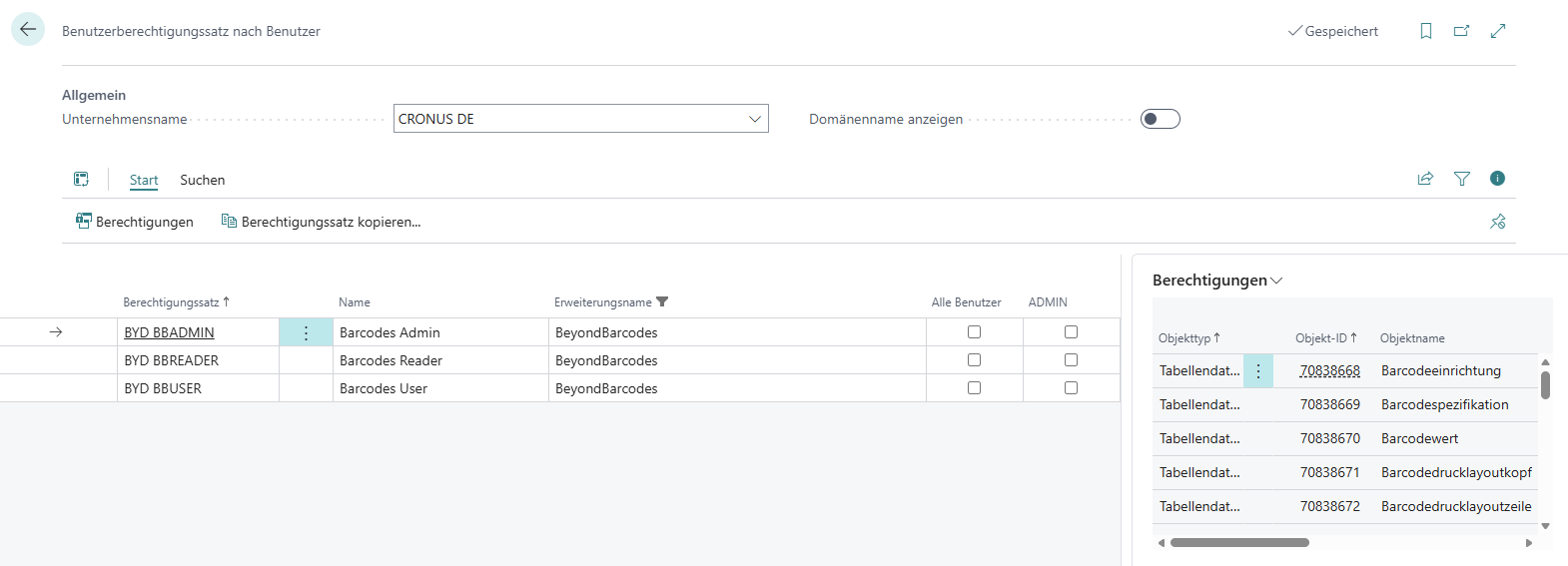Image resolution: width=1568 pixels, height=566 pixels.
Task: Click Barcodedrucklayoutkopf object name
Action: 1456,472
